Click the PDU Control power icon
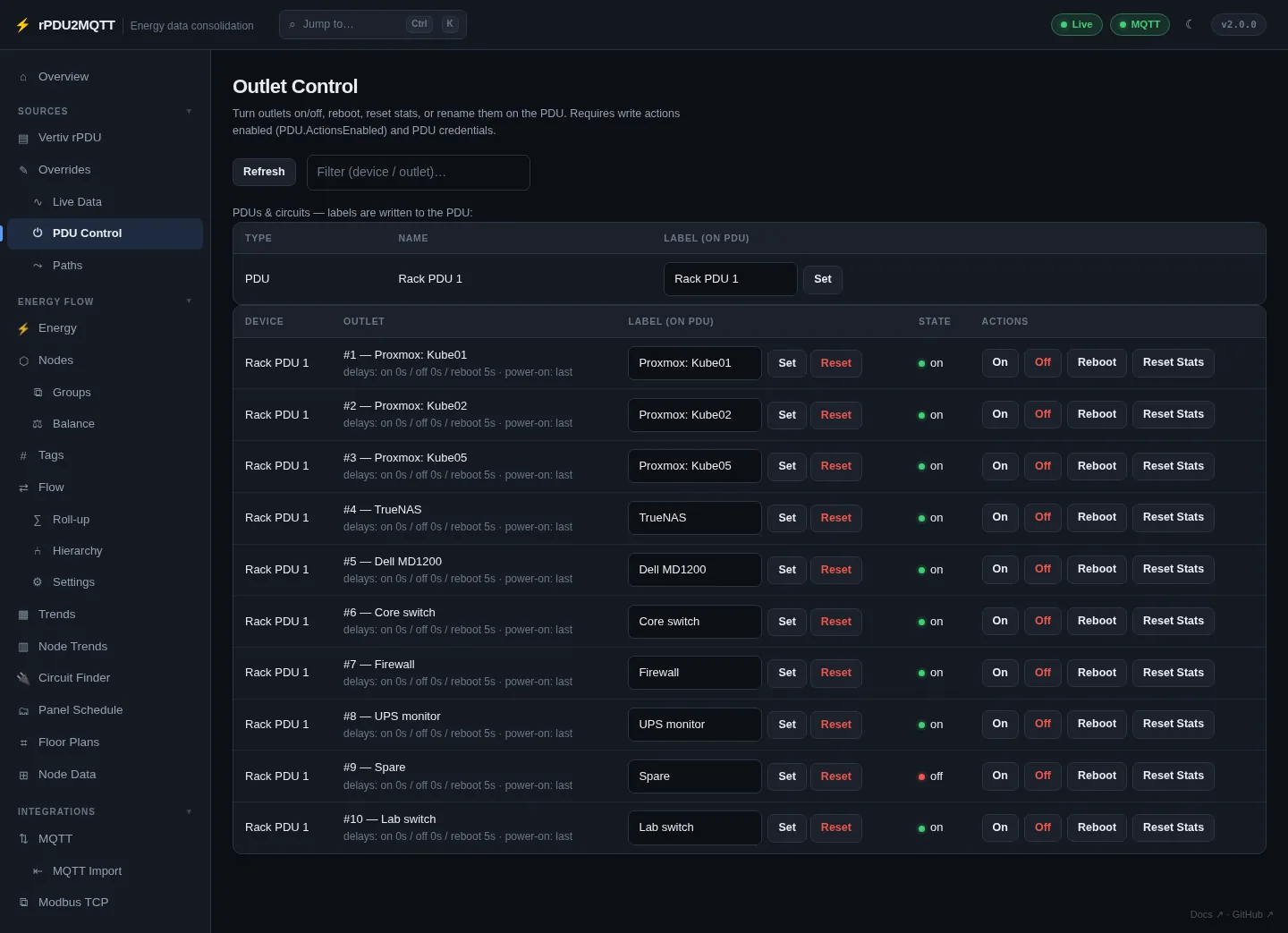The image size is (1288, 933). click(x=38, y=233)
